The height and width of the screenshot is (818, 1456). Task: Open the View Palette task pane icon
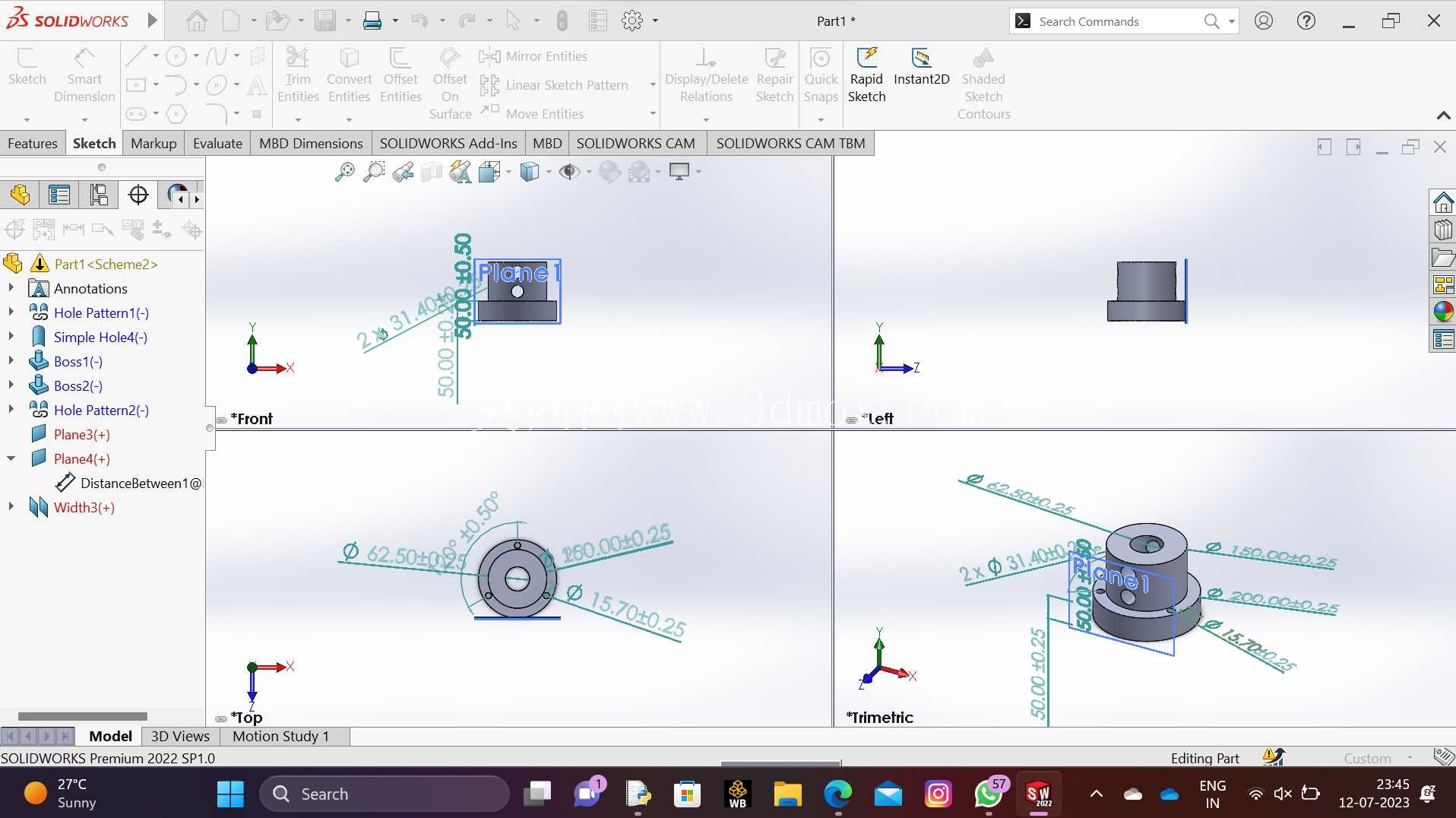pyautogui.click(x=1443, y=285)
